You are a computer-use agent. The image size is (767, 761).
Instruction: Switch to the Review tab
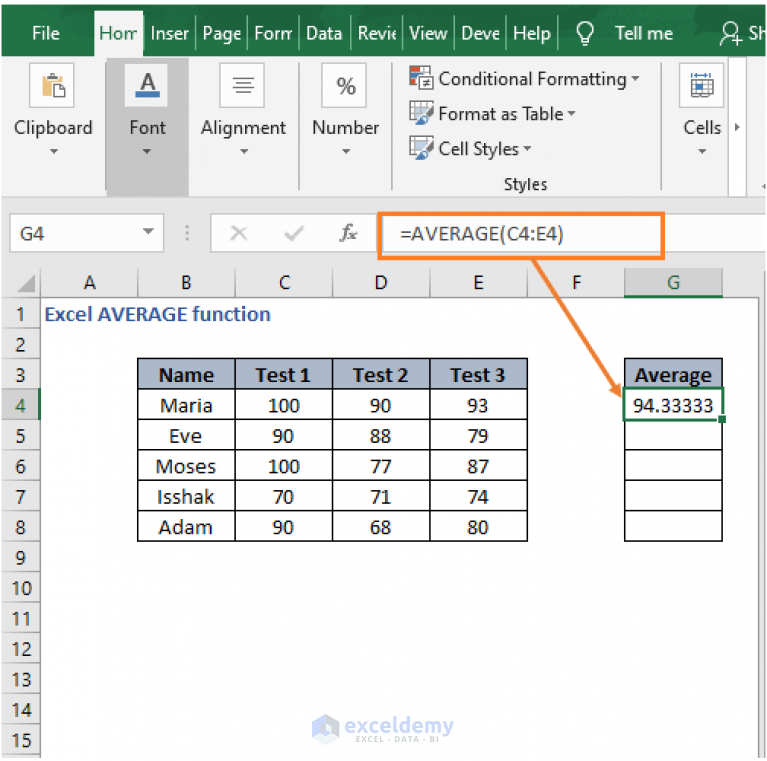(x=377, y=33)
